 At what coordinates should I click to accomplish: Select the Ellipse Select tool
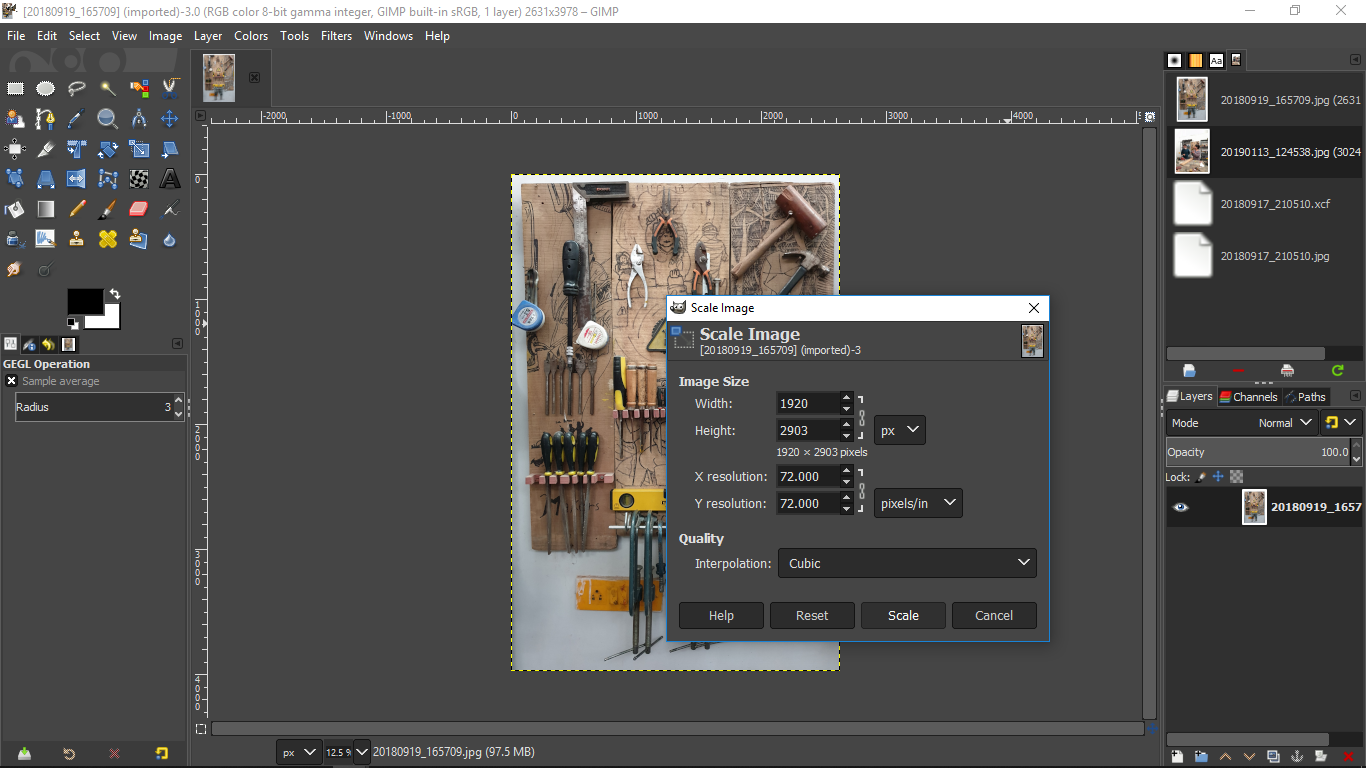pos(45,88)
